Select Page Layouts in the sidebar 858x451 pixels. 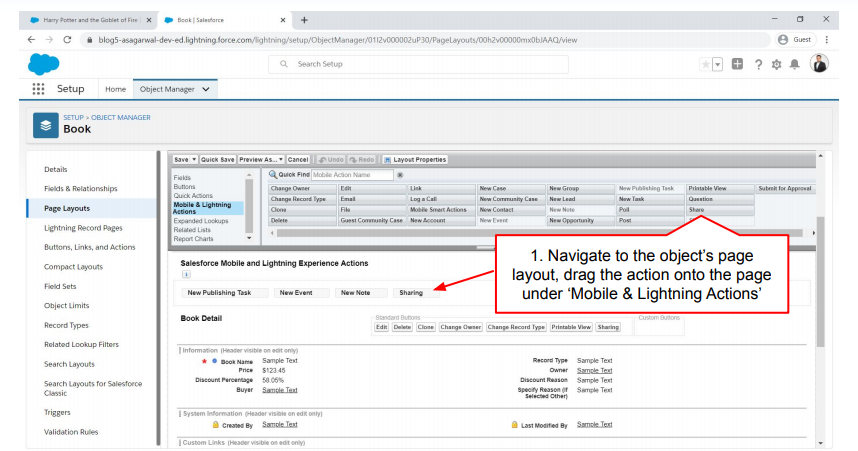click(67, 209)
